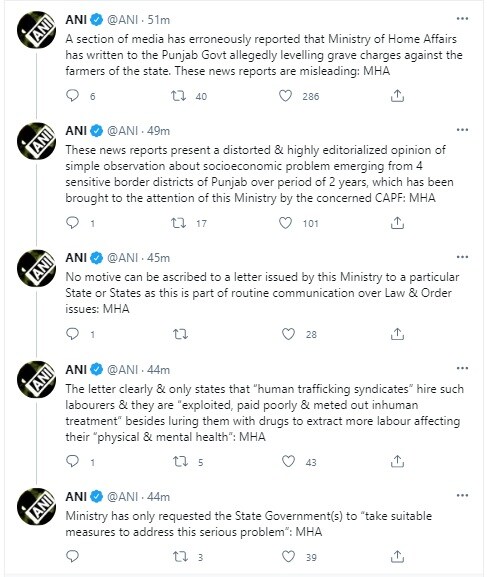Retweet the 51m tweet with 40 retweets

179,96
